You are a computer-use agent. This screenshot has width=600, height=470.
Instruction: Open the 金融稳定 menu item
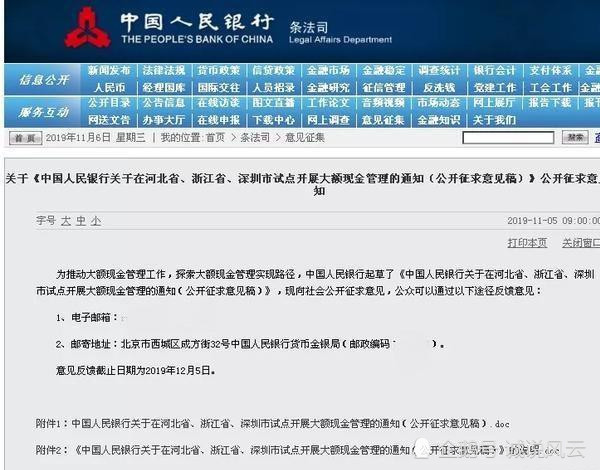point(384,70)
